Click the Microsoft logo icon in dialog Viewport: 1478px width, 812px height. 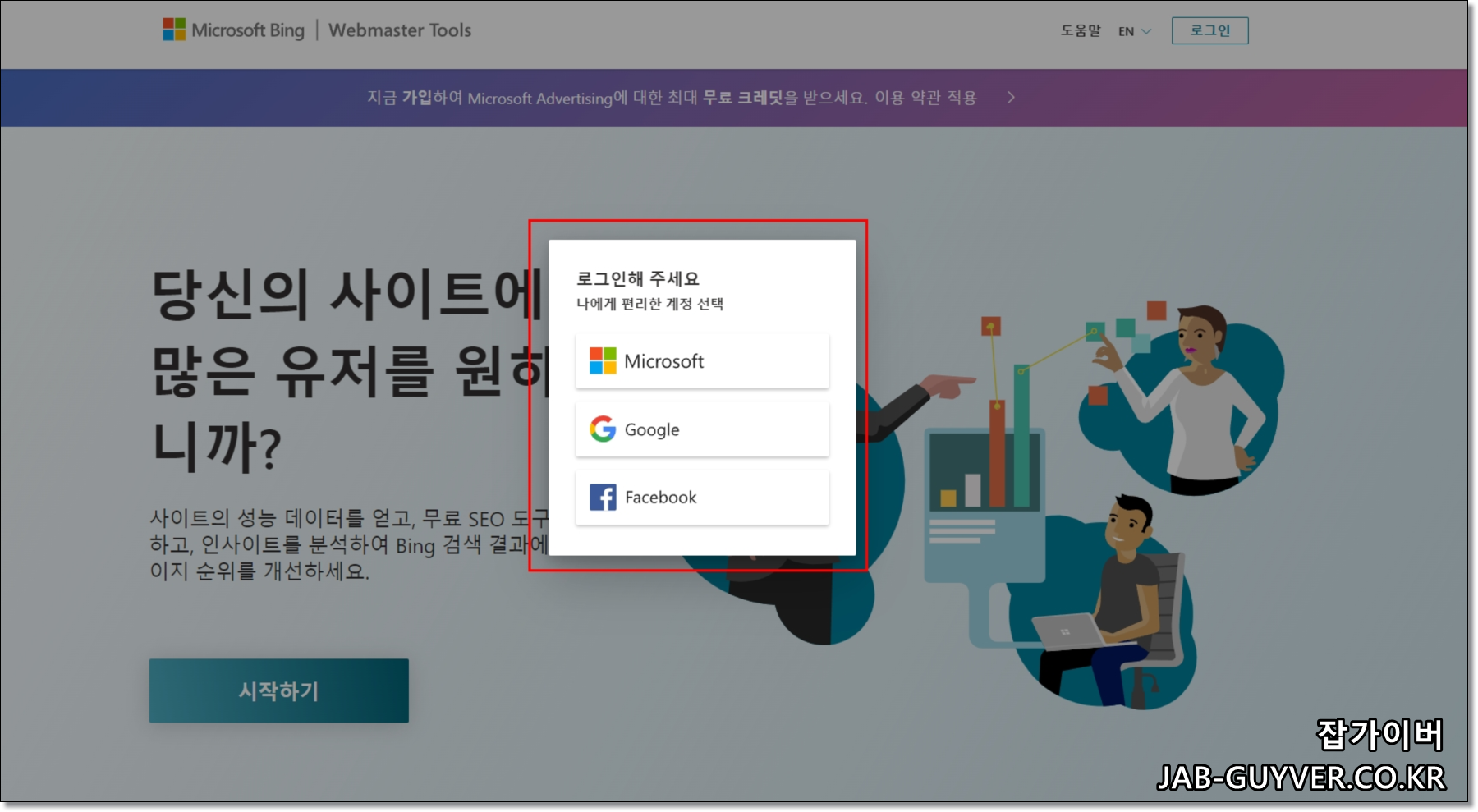point(603,360)
